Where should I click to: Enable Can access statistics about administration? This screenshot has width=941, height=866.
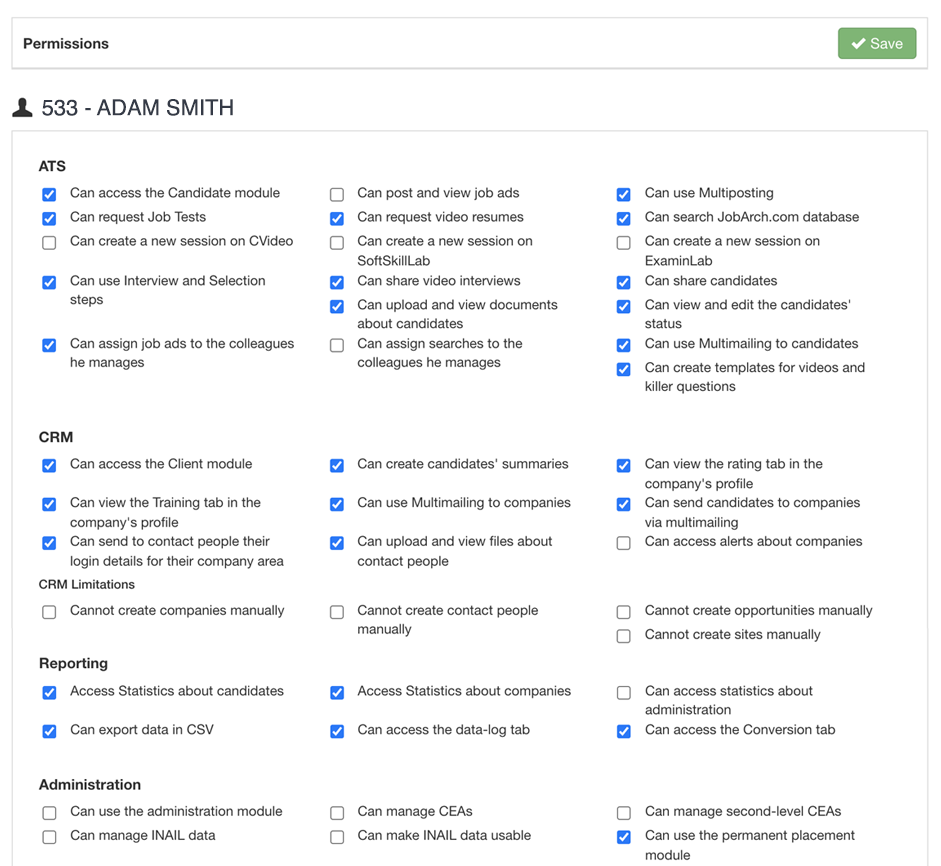(624, 693)
